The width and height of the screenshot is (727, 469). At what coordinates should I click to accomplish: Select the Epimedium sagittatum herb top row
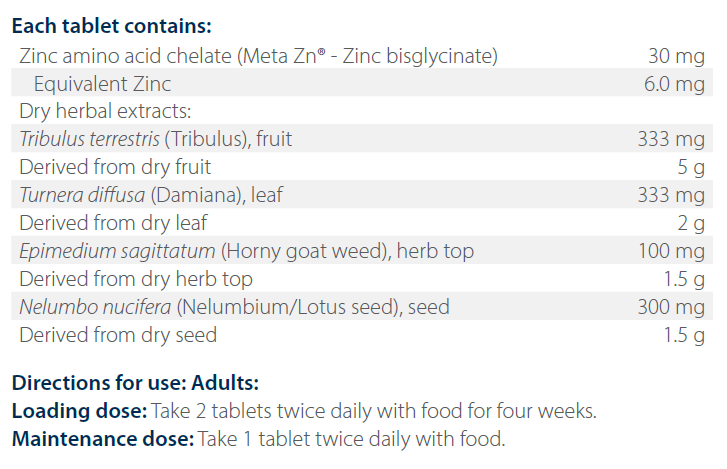(x=246, y=251)
